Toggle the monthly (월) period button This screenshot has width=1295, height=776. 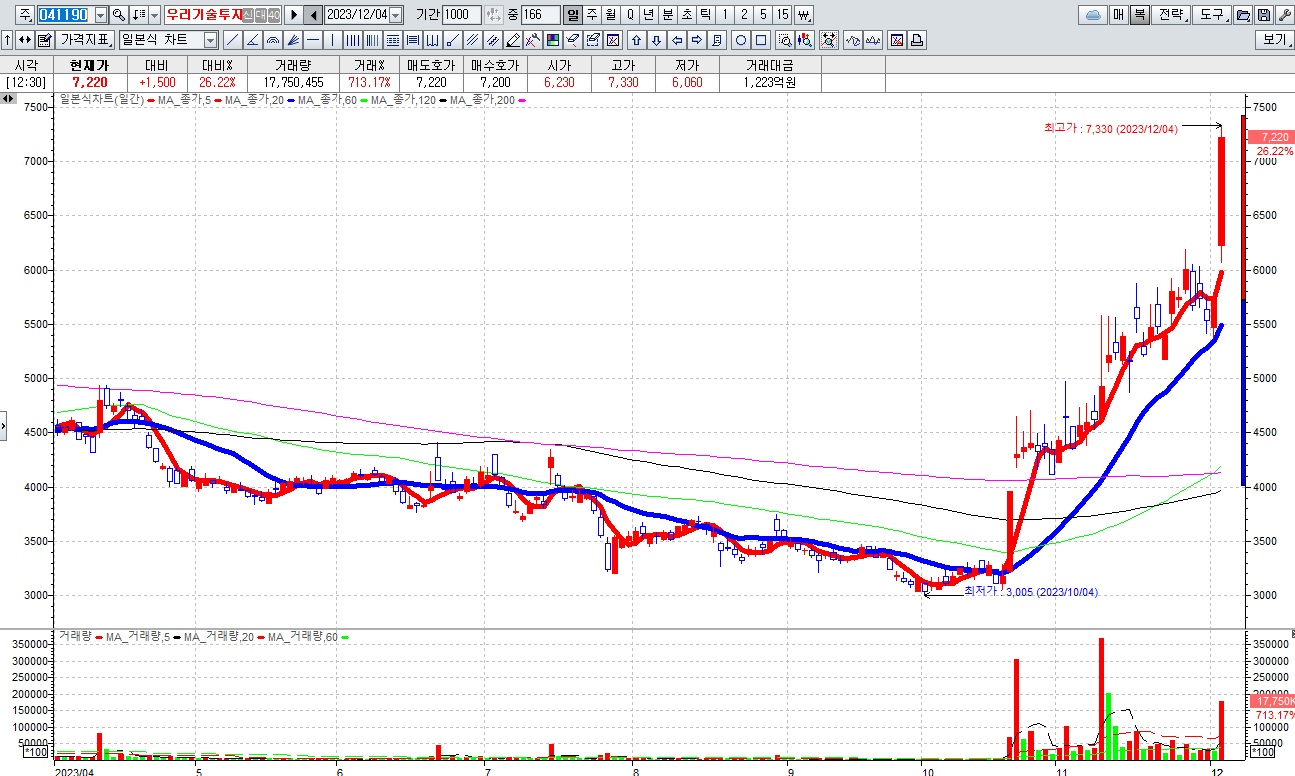[610, 15]
